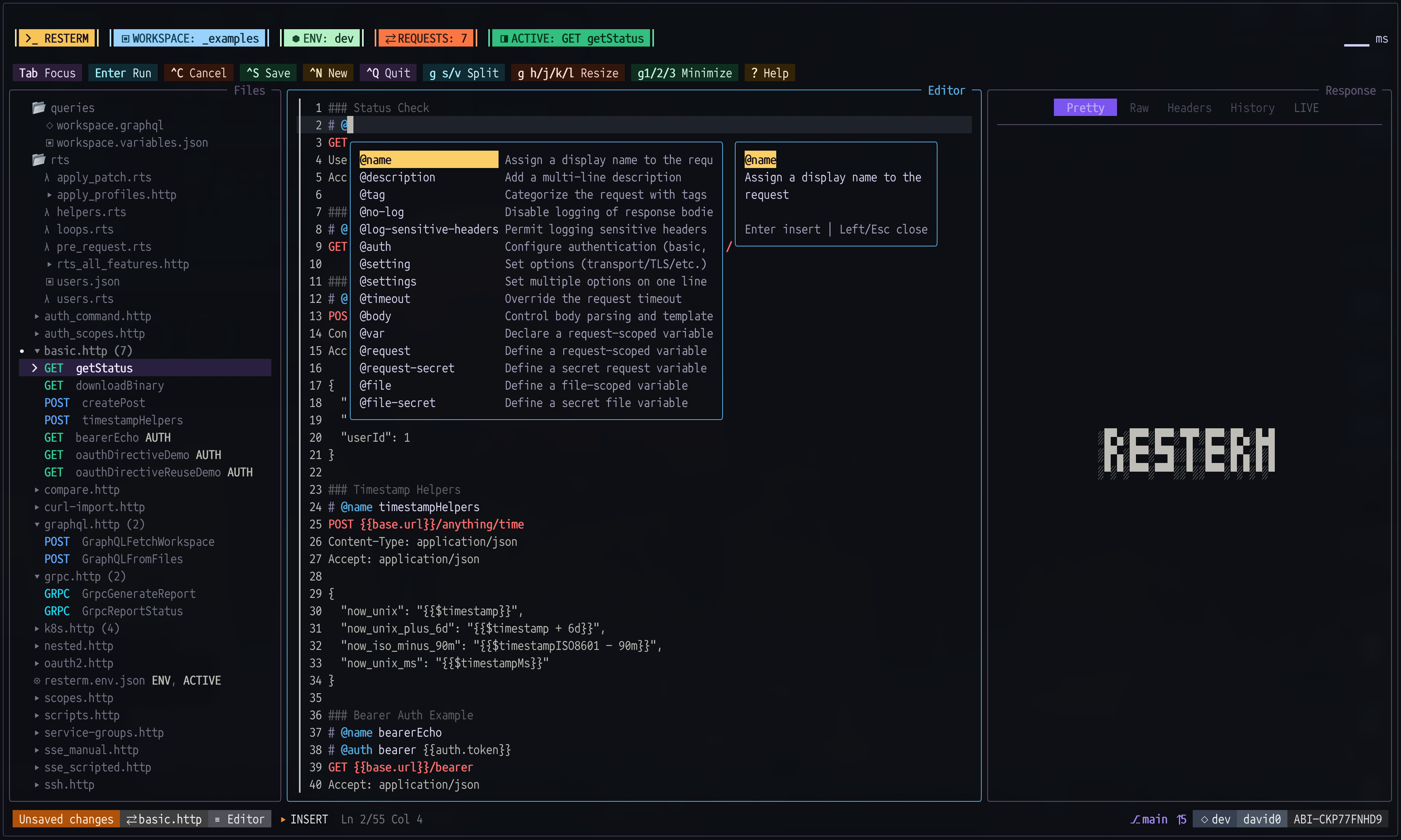
Task: Expand auth_command.http
Action: coord(37,316)
